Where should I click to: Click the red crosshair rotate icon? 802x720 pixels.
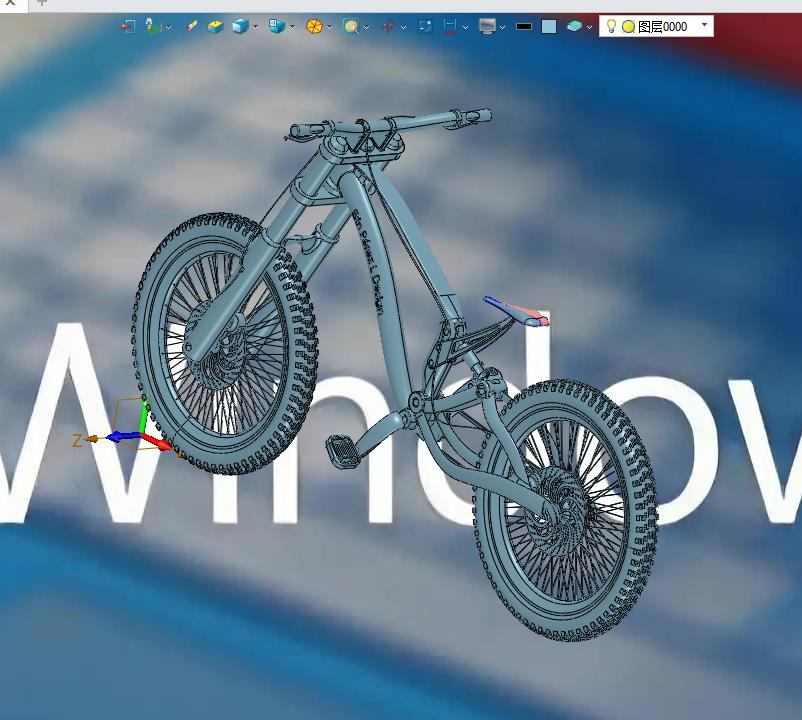[x=390, y=26]
